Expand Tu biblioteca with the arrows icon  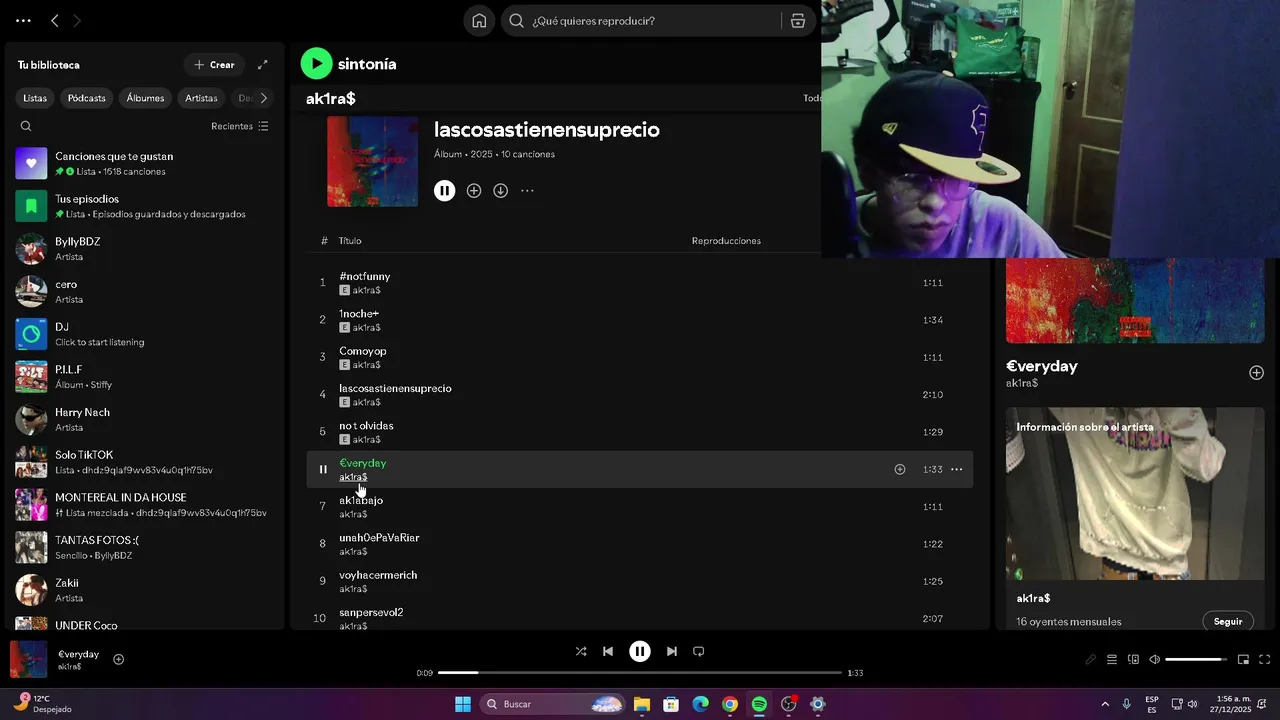[x=263, y=65]
